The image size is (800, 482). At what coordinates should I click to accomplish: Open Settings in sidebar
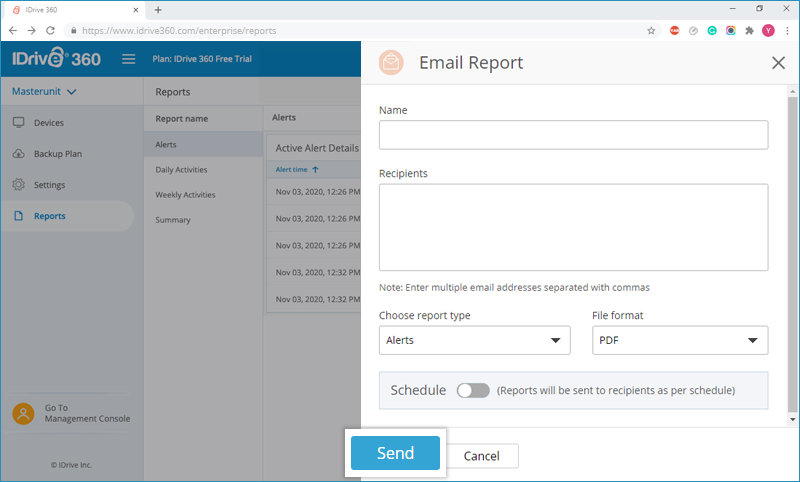(x=49, y=185)
